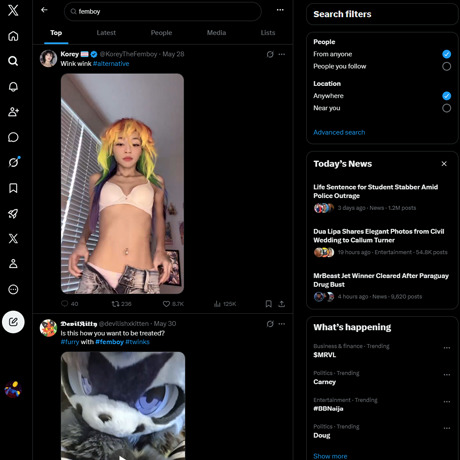460x460 pixels.
Task: Open Premium X icon in sidebar
Action: (x=13, y=238)
